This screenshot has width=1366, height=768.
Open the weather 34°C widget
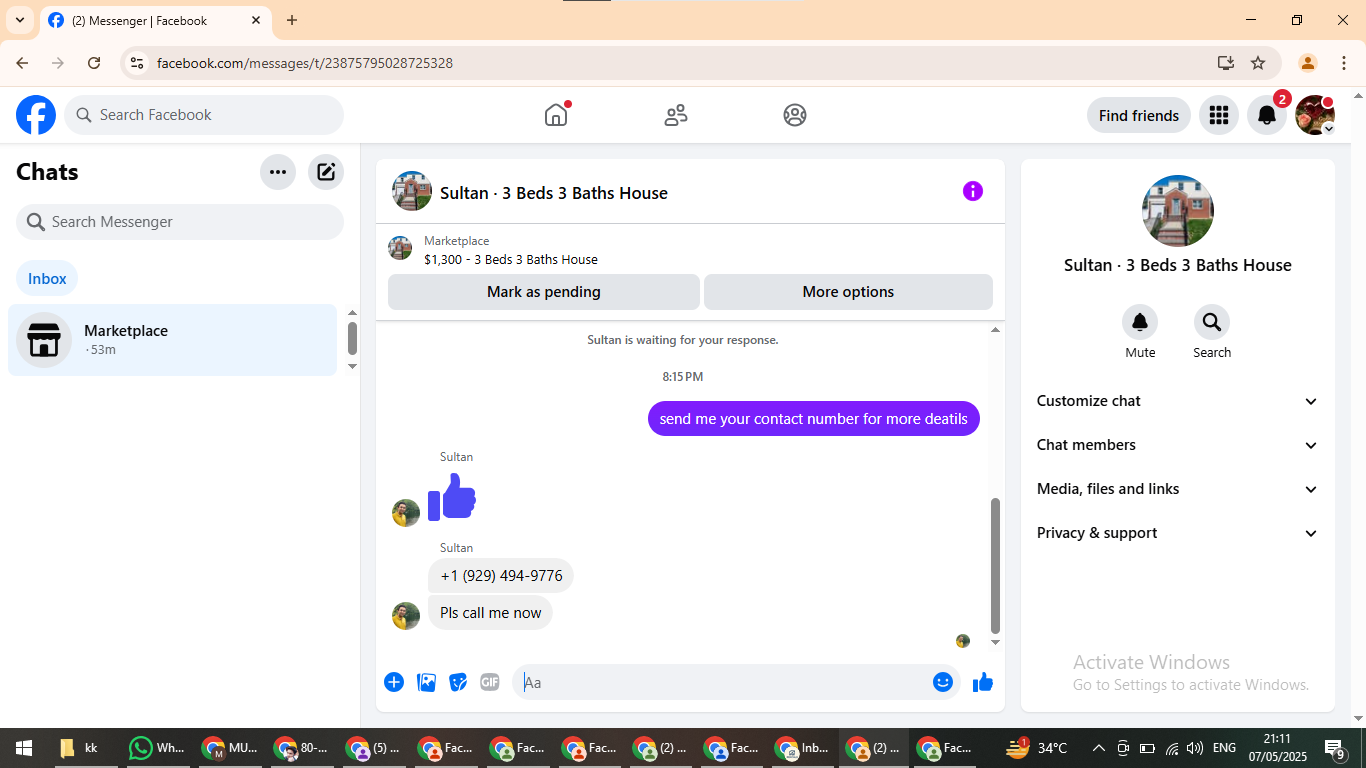click(x=1037, y=748)
